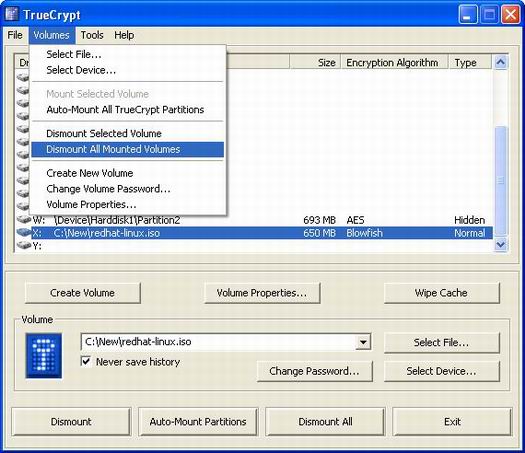Click the Exit button
Screen dimensions: 525x453
coord(452,422)
